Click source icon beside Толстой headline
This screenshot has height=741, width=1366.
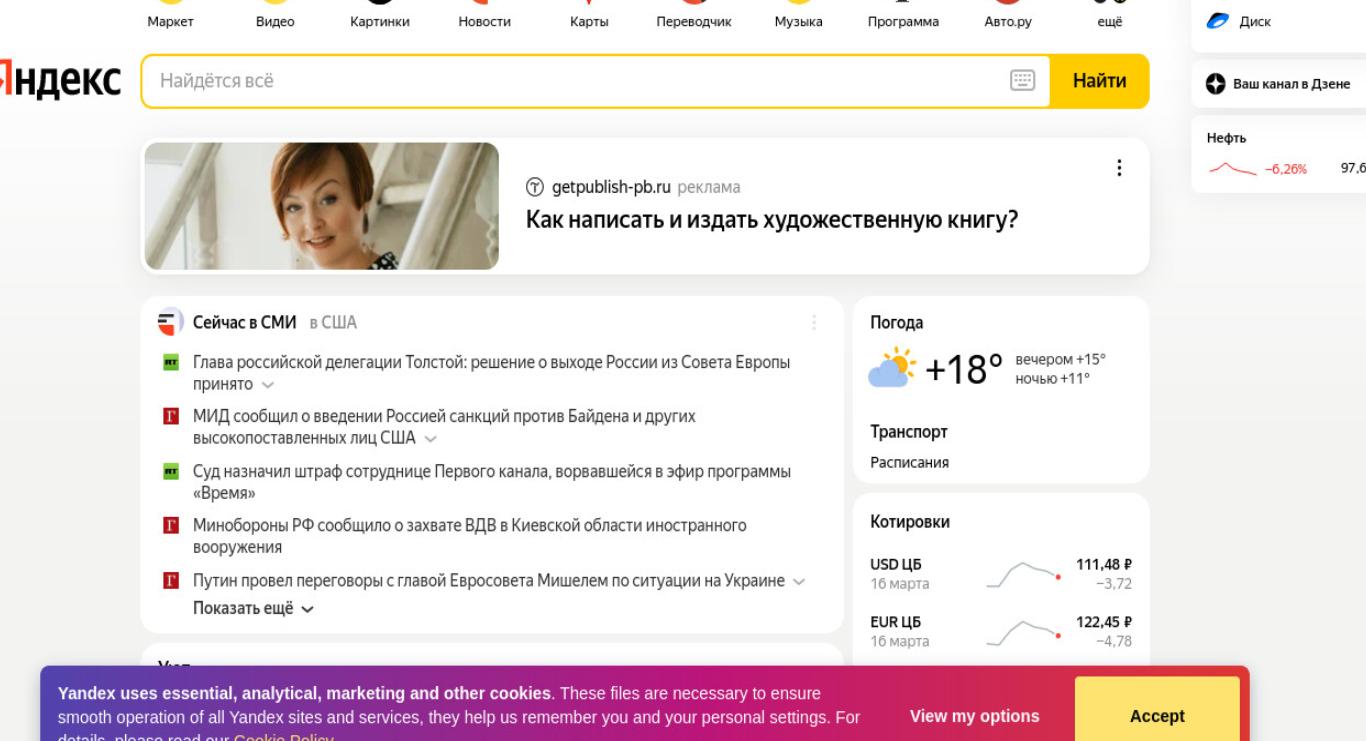click(170, 362)
